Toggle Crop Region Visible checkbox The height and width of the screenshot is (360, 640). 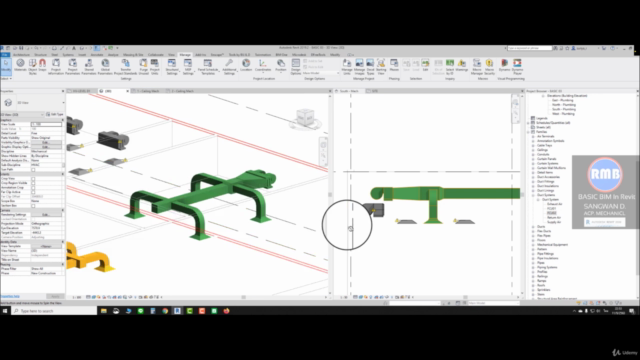[x=33, y=183]
